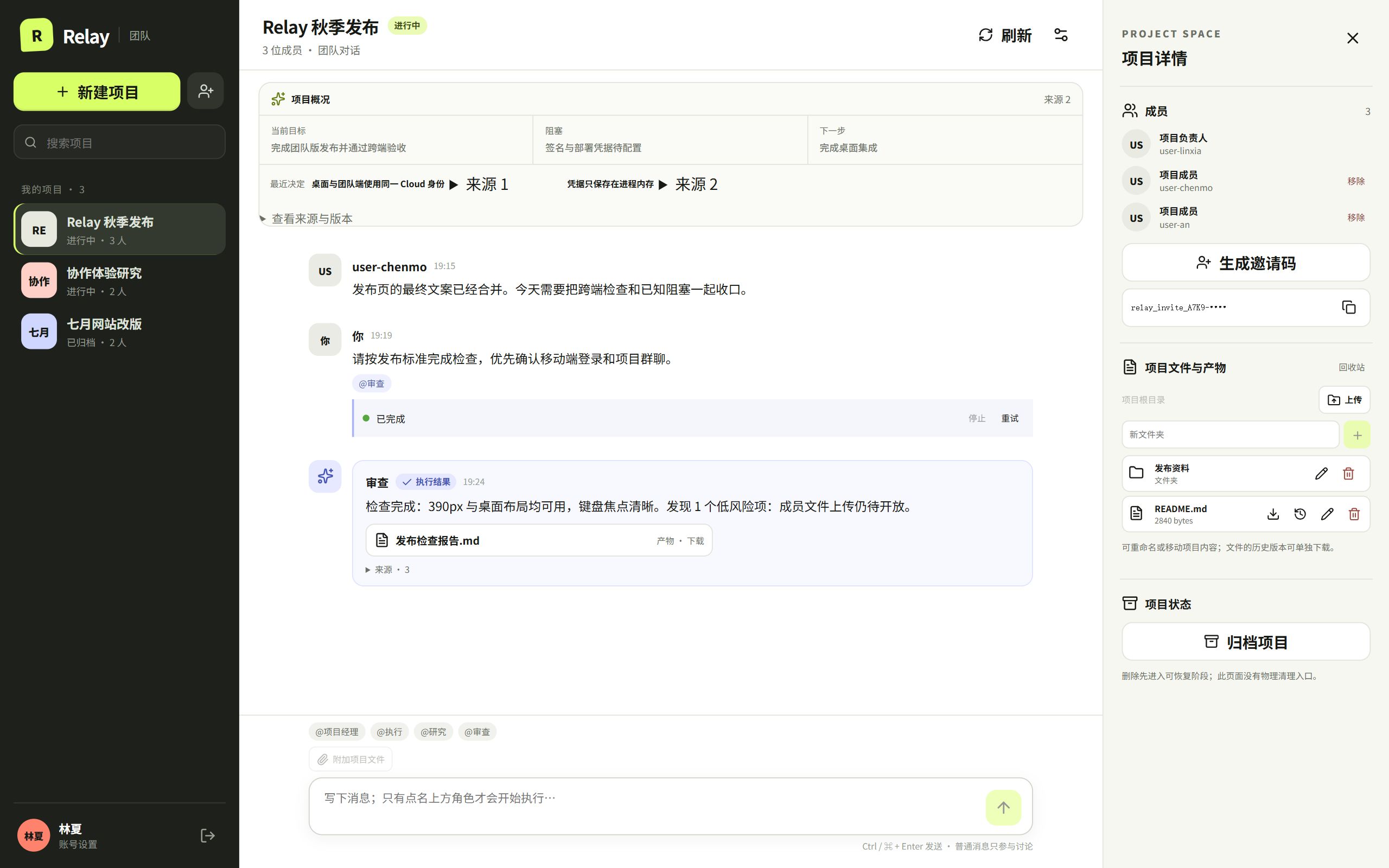Click the user-chenmo message avatar
Viewport: 1389px width, 868px height.
pos(325,270)
